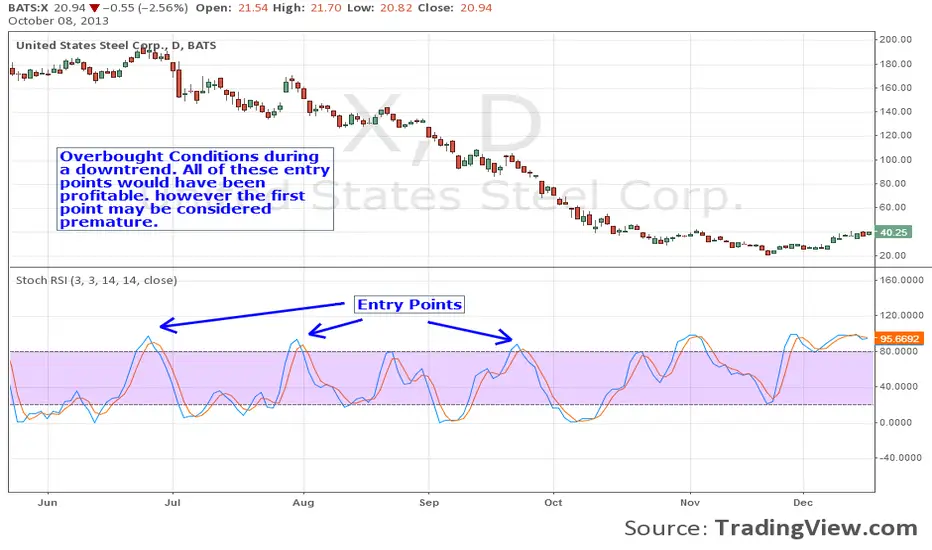The image size is (932, 550).
Task: Click the Close value 20.94
Action: [x=476, y=8]
